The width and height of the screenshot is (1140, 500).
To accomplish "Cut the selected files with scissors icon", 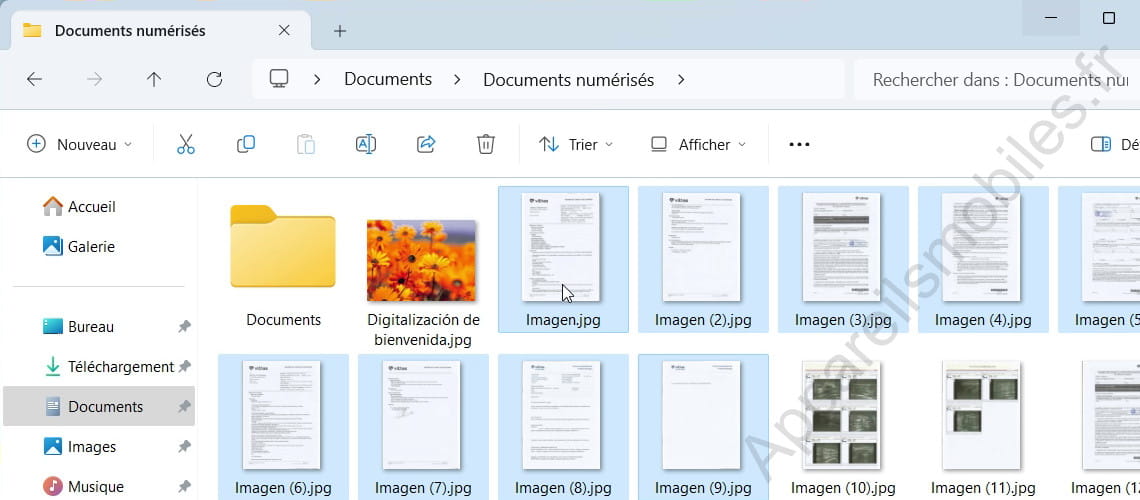I will coord(185,144).
